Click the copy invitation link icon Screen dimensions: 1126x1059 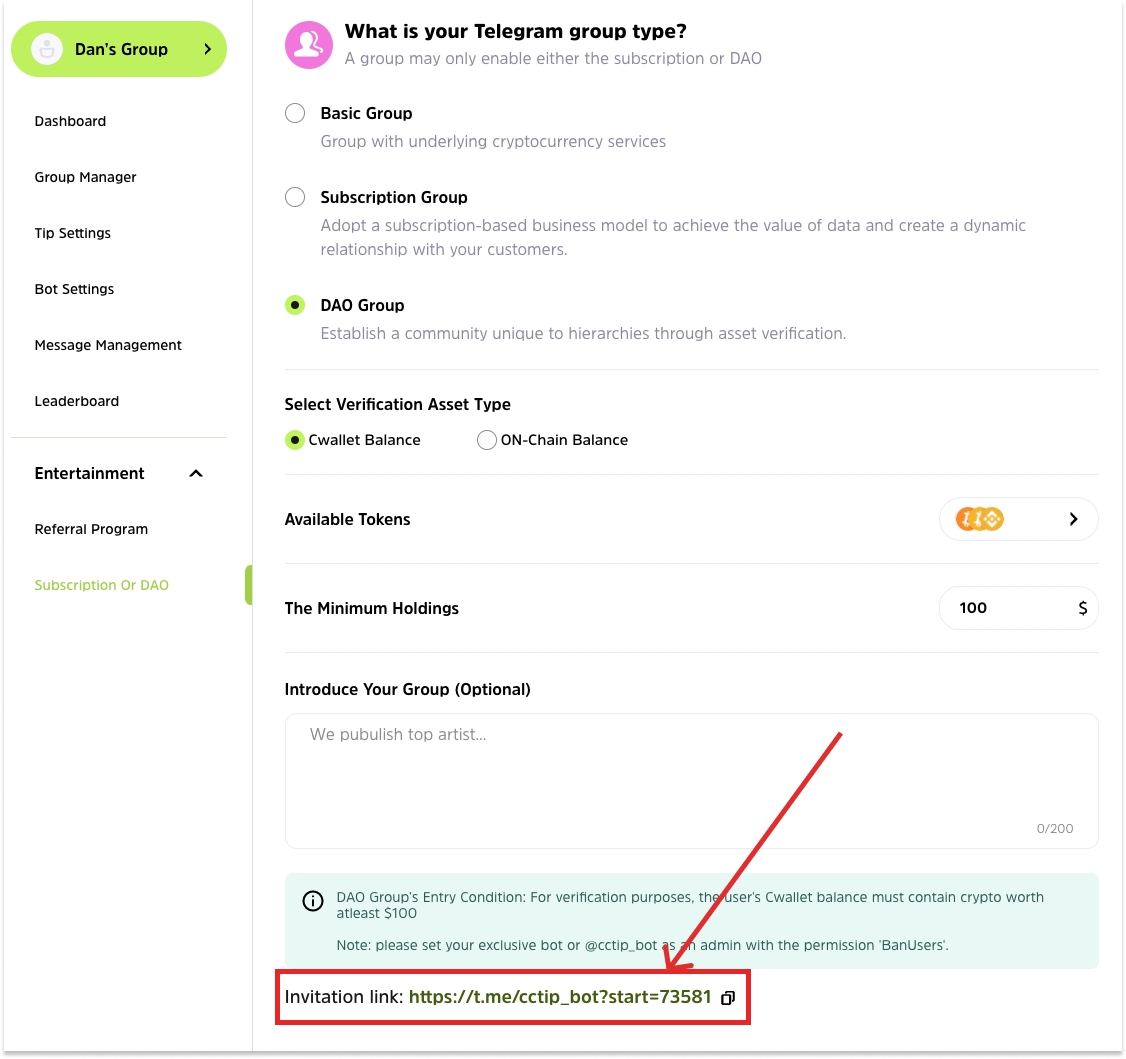[728, 998]
